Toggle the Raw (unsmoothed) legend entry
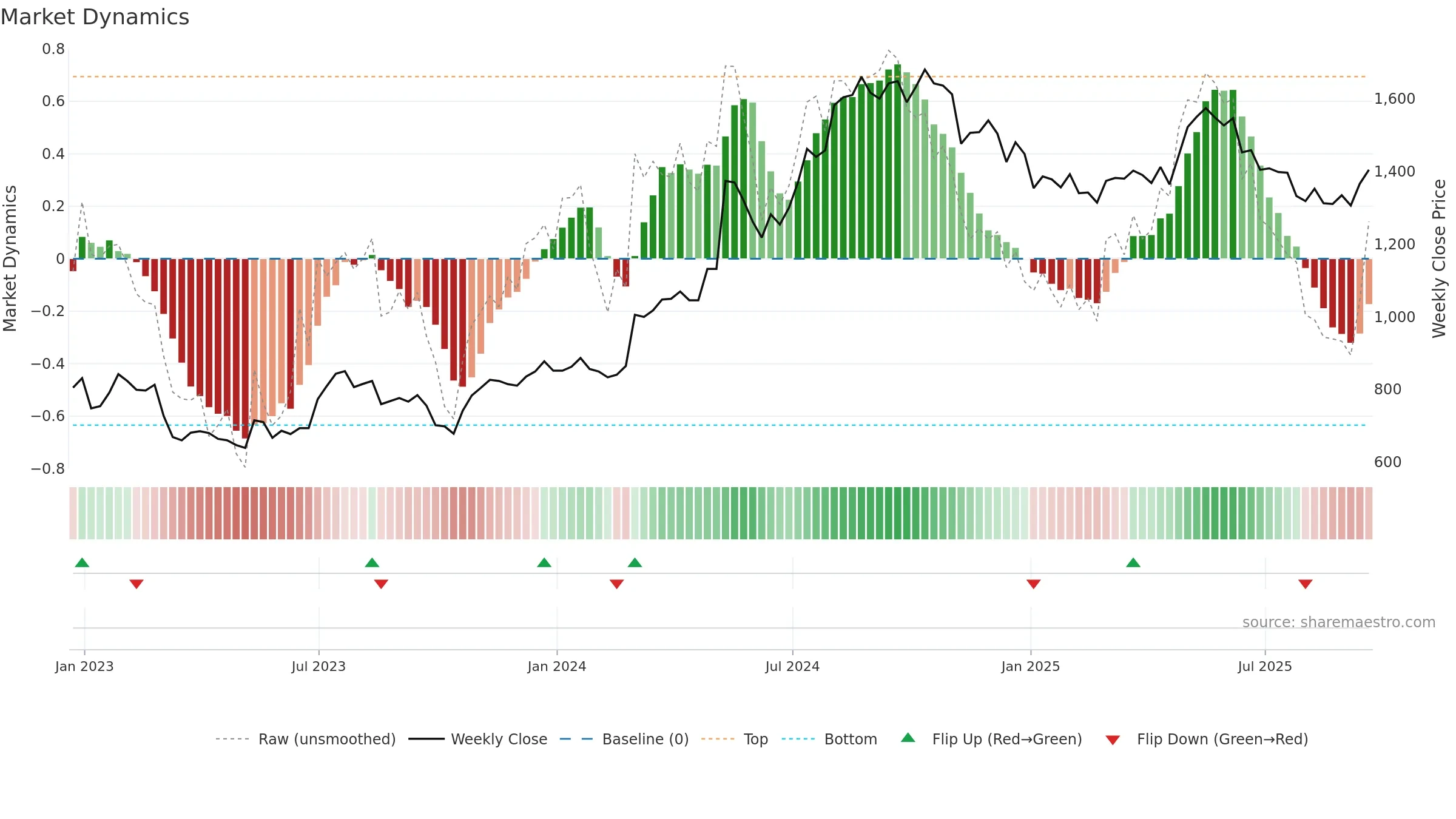Viewport: 1456px width, 819px height. [x=306, y=739]
